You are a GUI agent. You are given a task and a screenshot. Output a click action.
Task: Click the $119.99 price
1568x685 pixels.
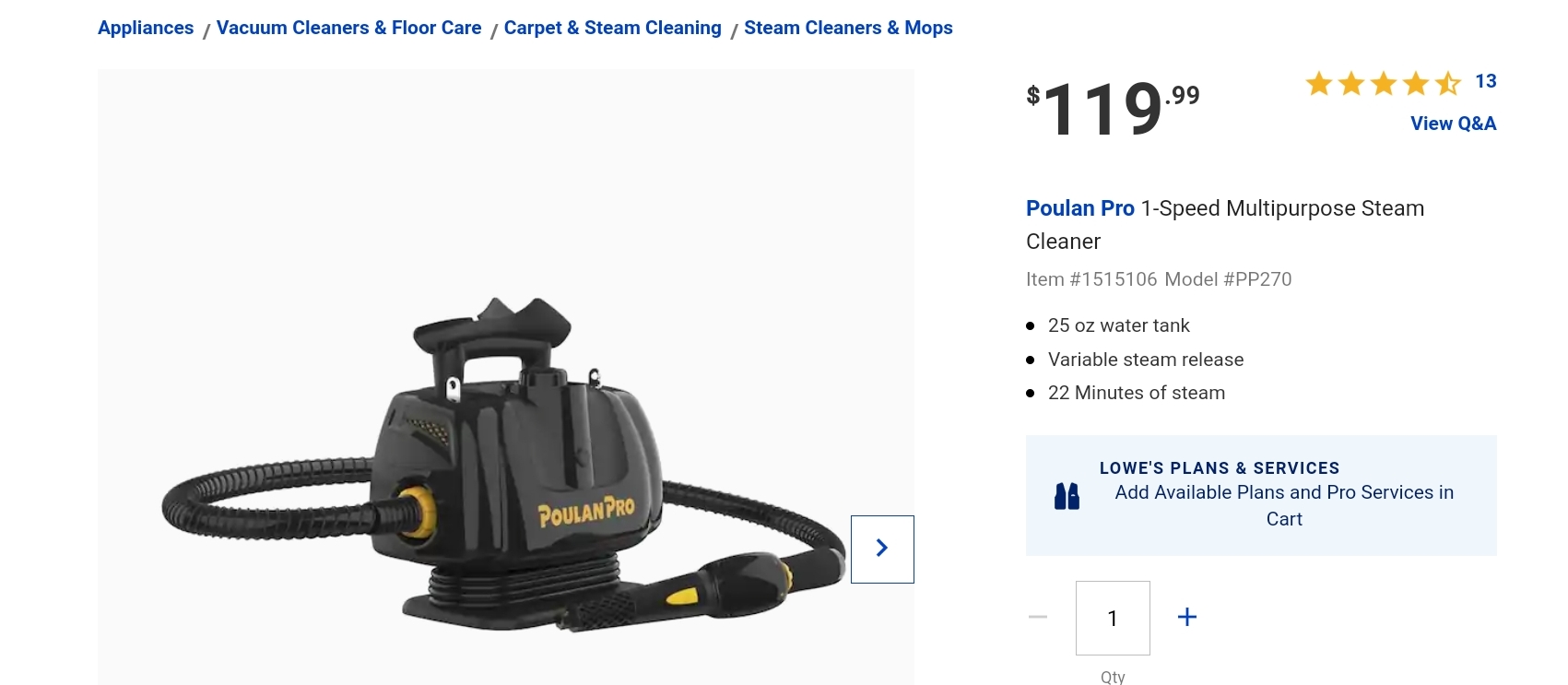tap(1114, 109)
